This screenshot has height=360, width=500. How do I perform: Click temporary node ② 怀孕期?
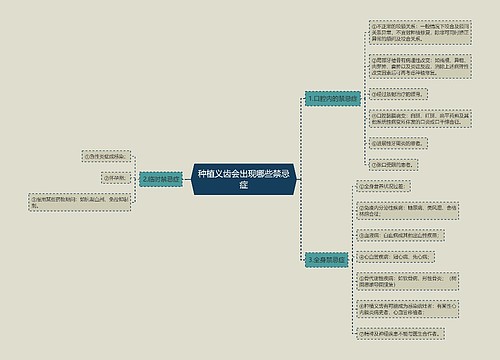(x=116, y=178)
